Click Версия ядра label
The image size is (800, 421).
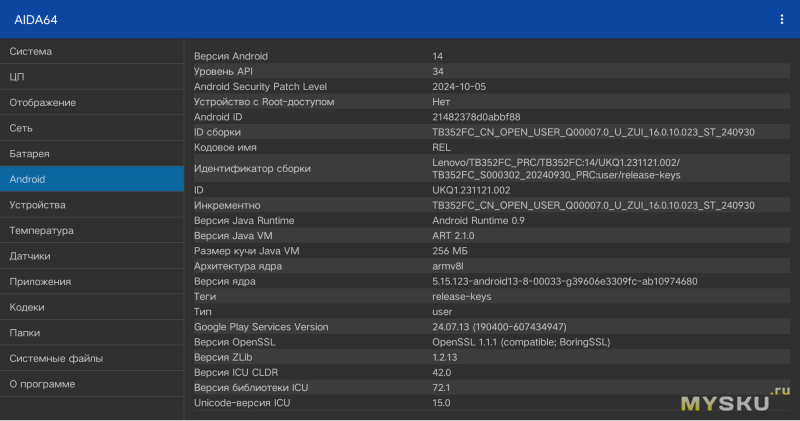point(224,281)
